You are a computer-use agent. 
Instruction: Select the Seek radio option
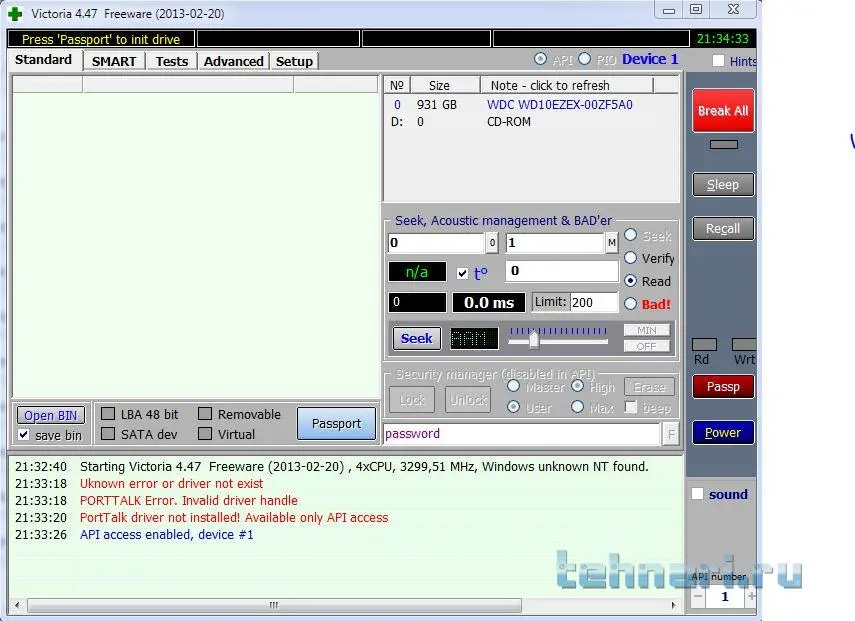coord(630,234)
